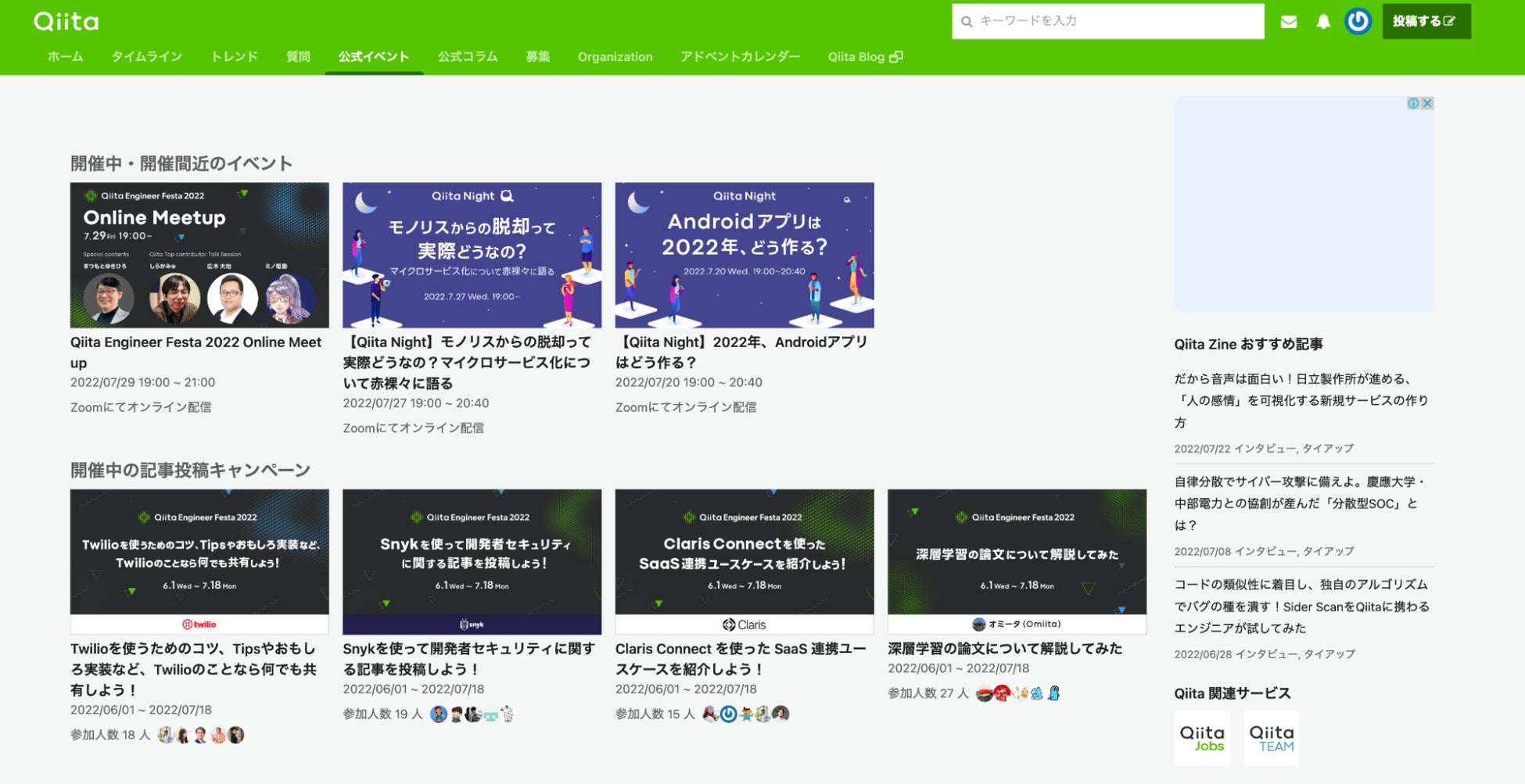1525x784 pixels.
Task: Go to the ホーム tab
Action: [65, 56]
